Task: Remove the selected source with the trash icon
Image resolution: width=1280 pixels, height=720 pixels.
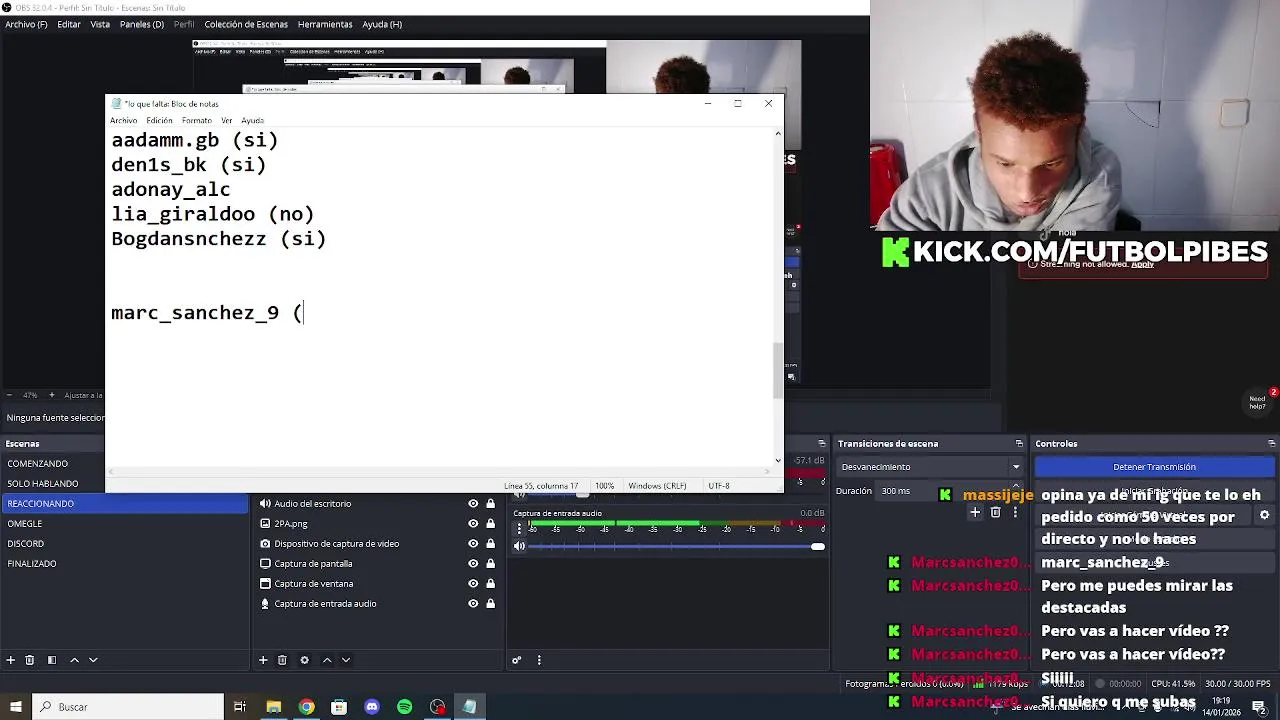Action: click(282, 660)
